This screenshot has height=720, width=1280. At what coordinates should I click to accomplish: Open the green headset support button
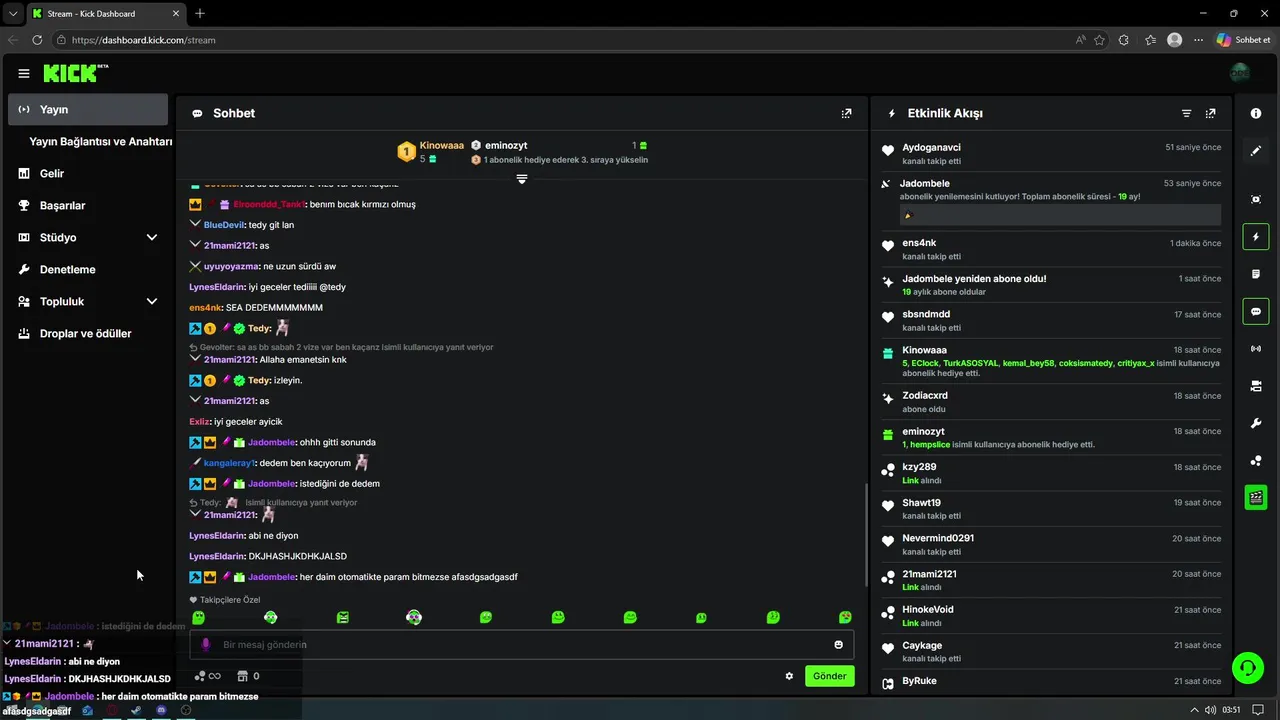[x=1247, y=666]
